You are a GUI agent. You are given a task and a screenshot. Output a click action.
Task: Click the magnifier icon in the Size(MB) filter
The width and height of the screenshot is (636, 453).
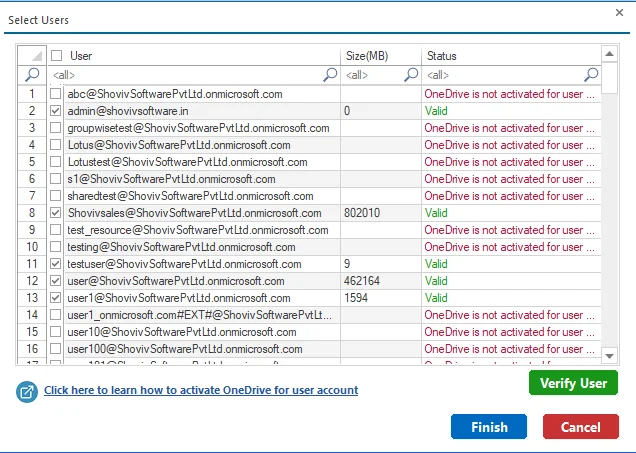[x=411, y=75]
